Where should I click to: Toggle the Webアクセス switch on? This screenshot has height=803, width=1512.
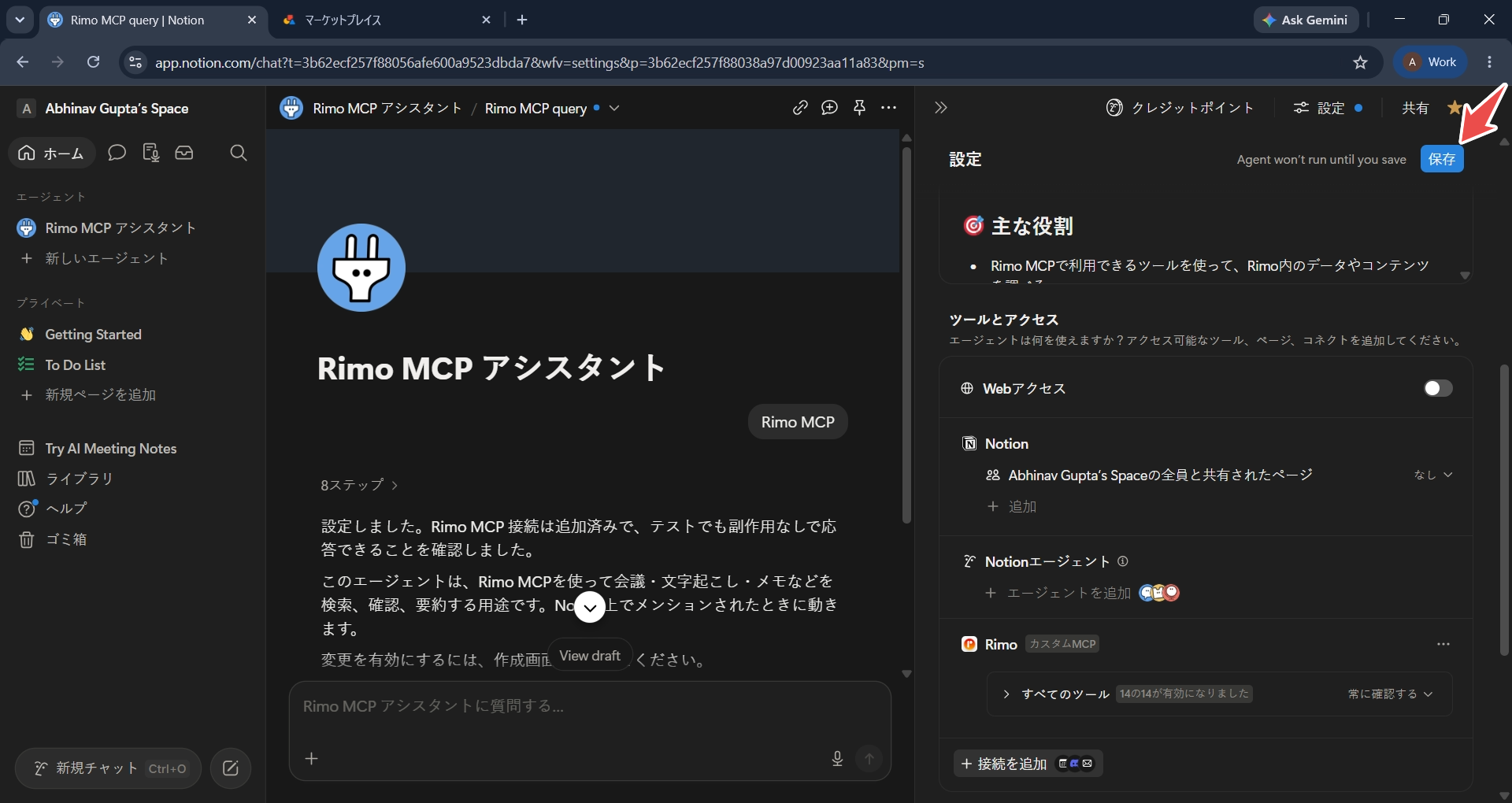[x=1438, y=388]
